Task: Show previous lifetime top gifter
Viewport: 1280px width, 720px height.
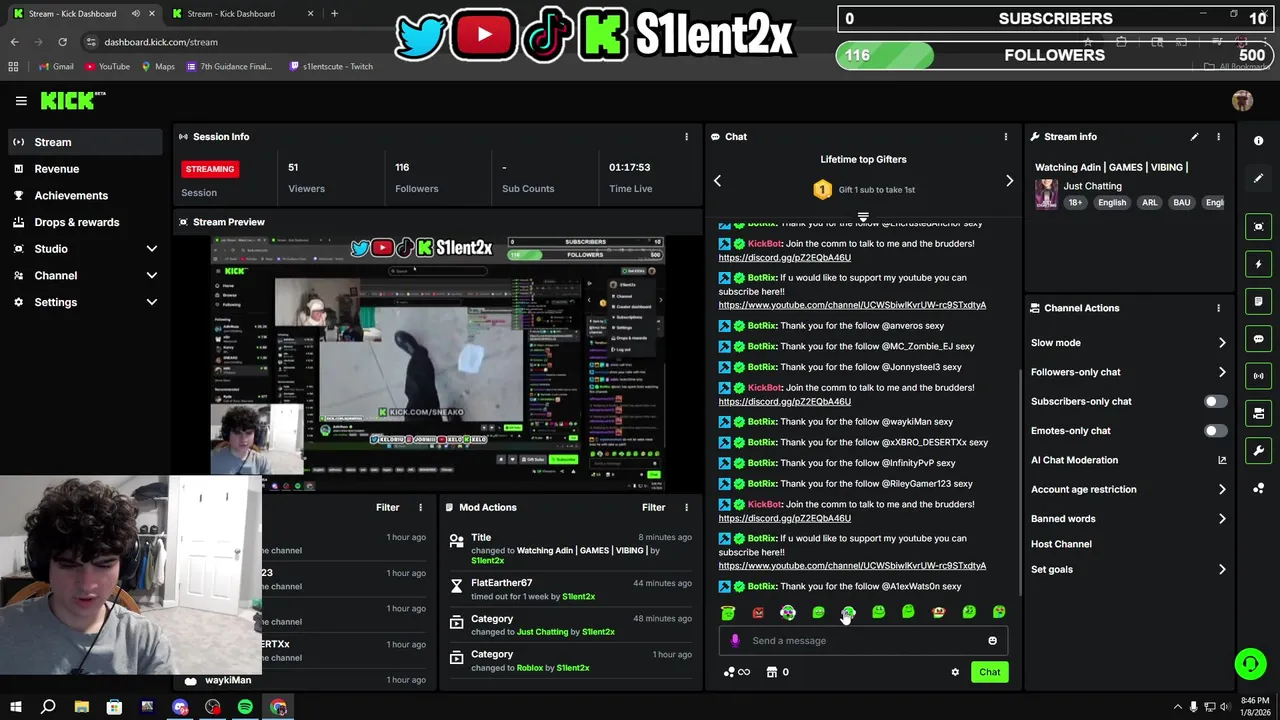Action: click(x=717, y=181)
